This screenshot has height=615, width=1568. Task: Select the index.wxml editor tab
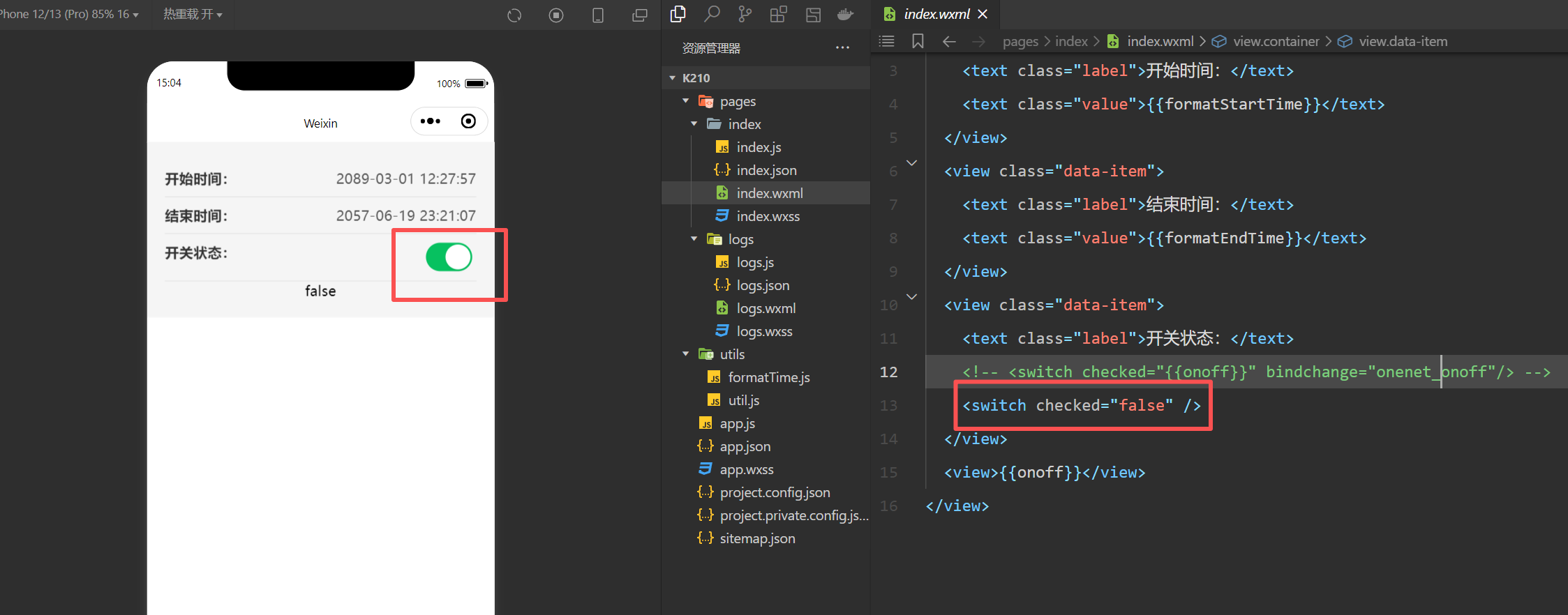click(936, 14)
